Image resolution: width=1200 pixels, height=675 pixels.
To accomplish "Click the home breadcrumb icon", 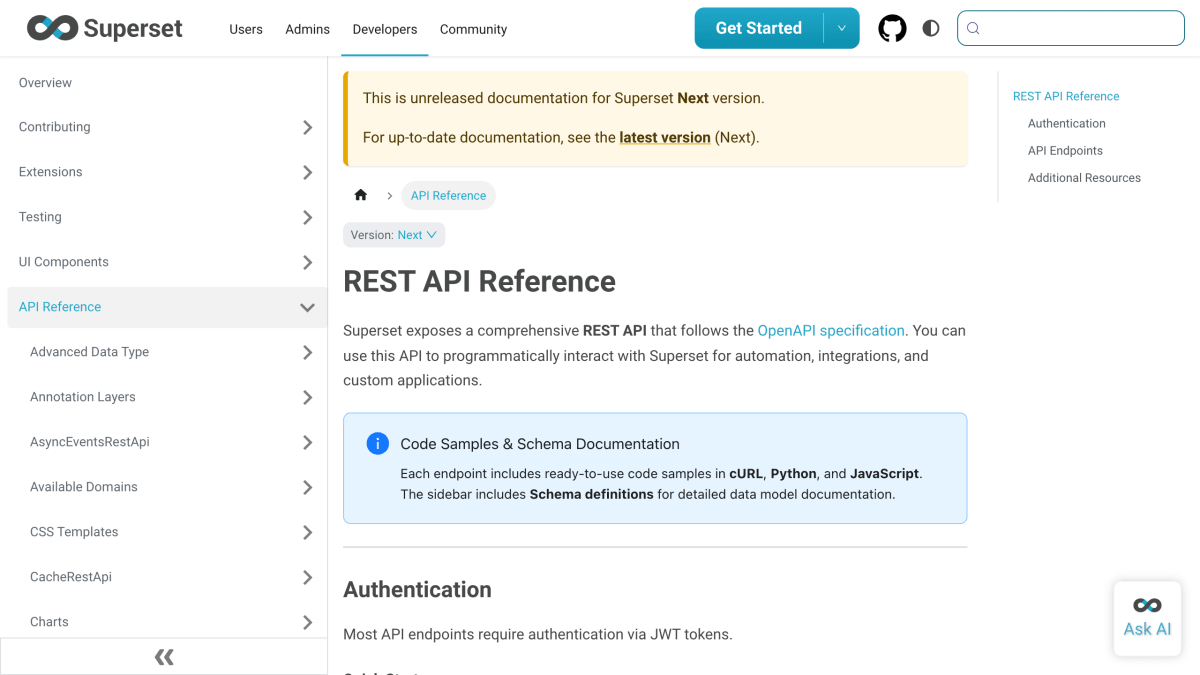I will [x=361, y=195].
